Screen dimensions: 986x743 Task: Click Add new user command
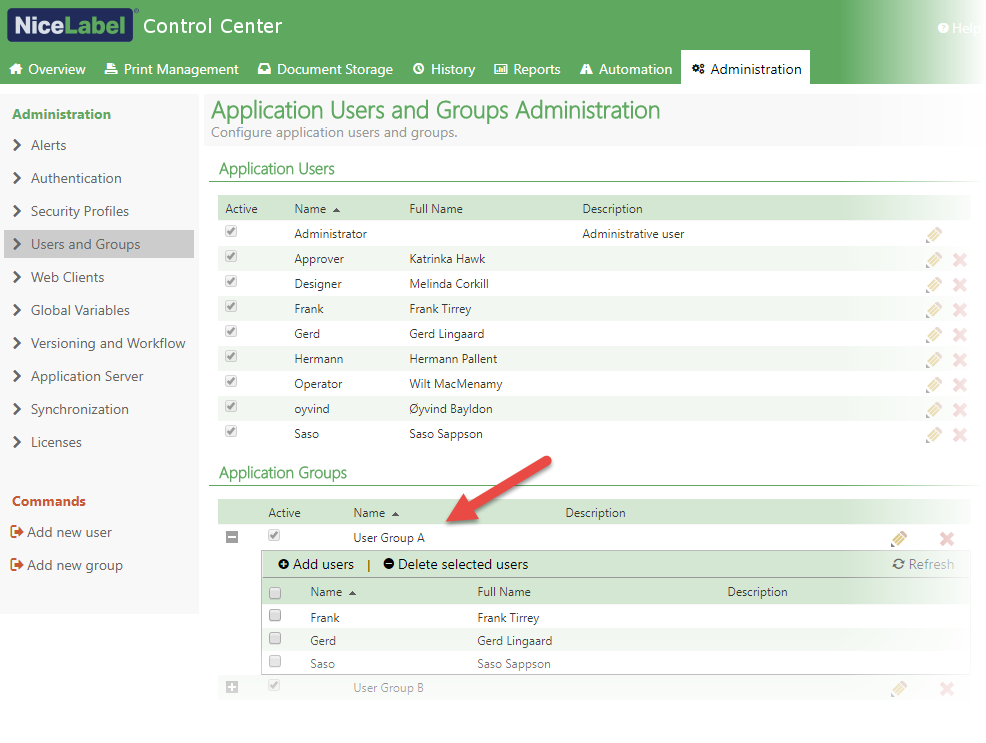click(62, 532)
